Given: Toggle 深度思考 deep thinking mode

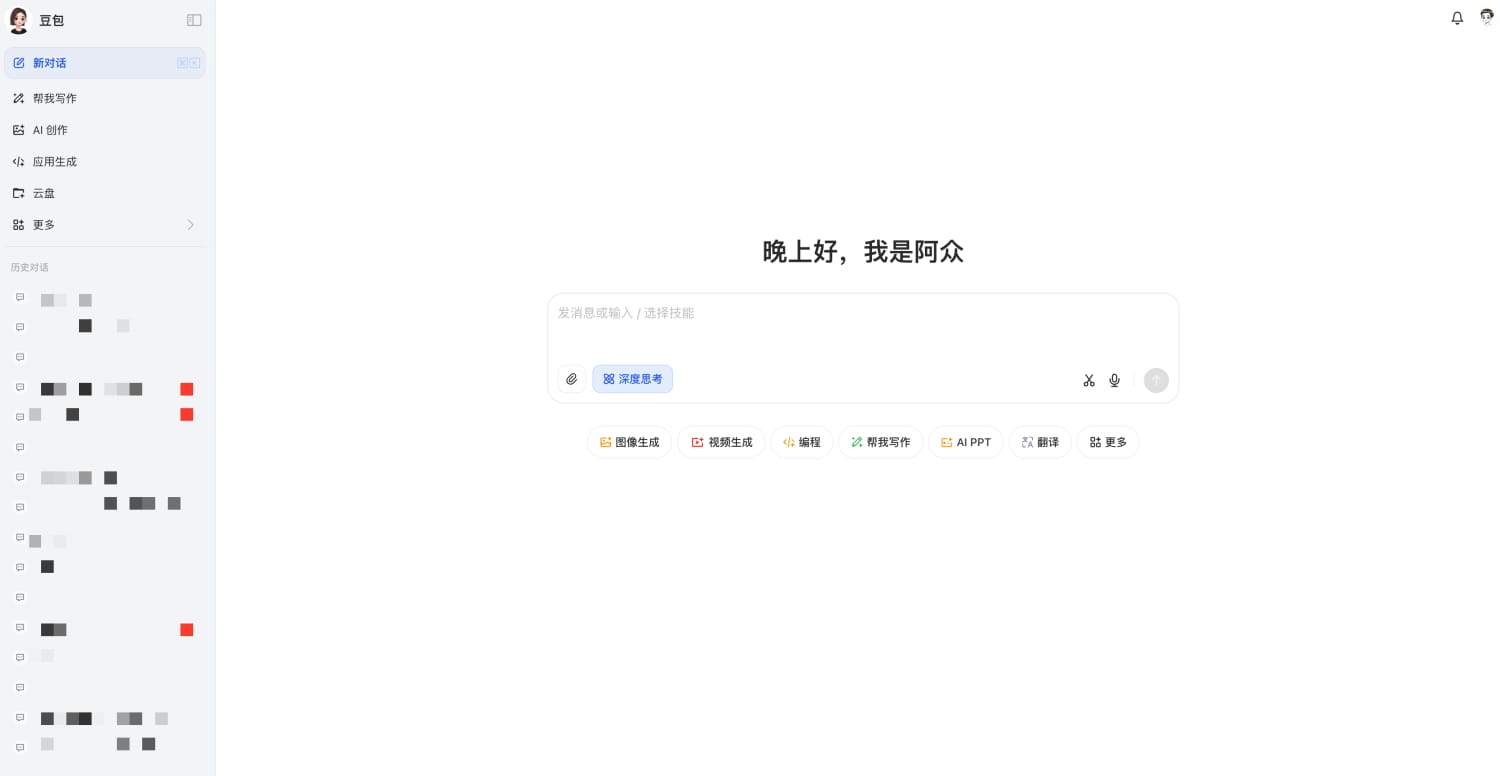Looking at the screenshot, I should click(632, 379).
